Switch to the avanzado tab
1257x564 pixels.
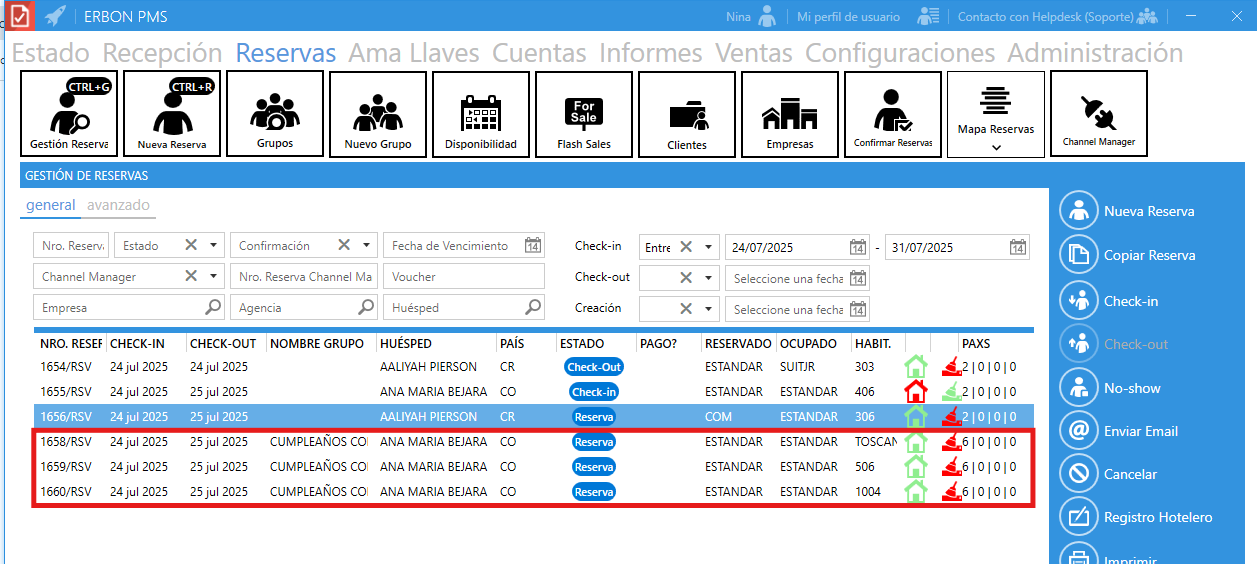pos(118,205)
